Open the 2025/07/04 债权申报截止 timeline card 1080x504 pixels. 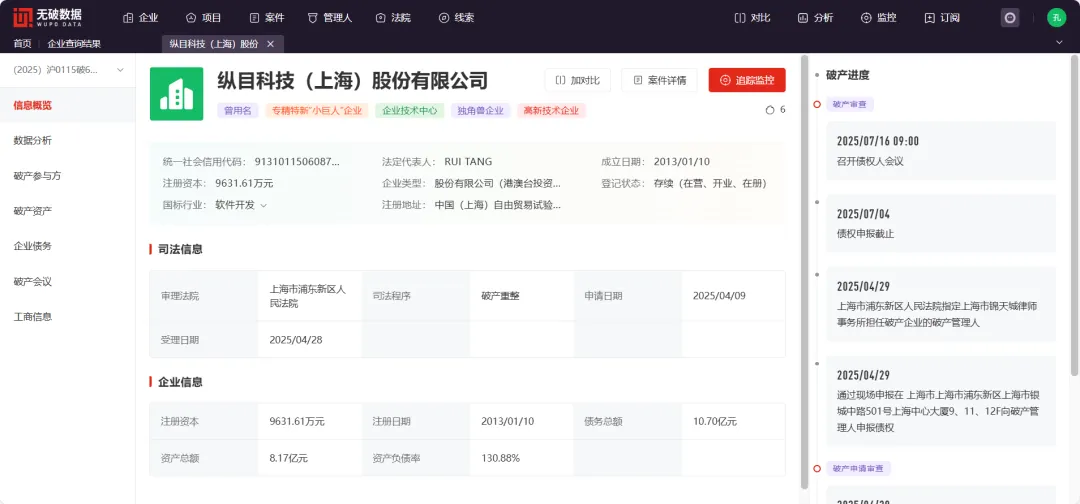(941, 223)
